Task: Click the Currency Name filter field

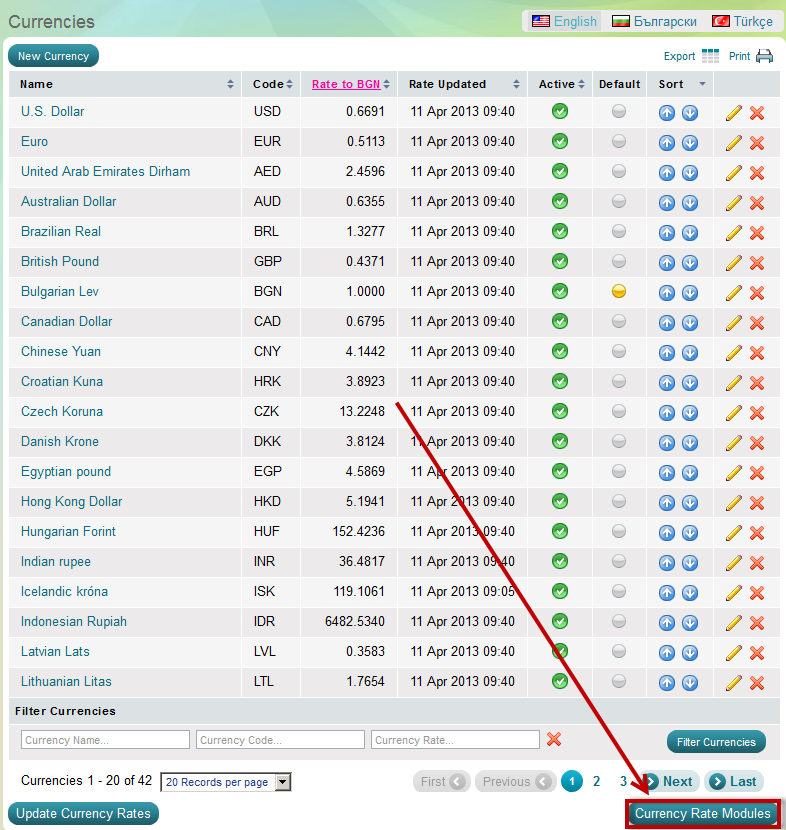Action: click(105, 740)
